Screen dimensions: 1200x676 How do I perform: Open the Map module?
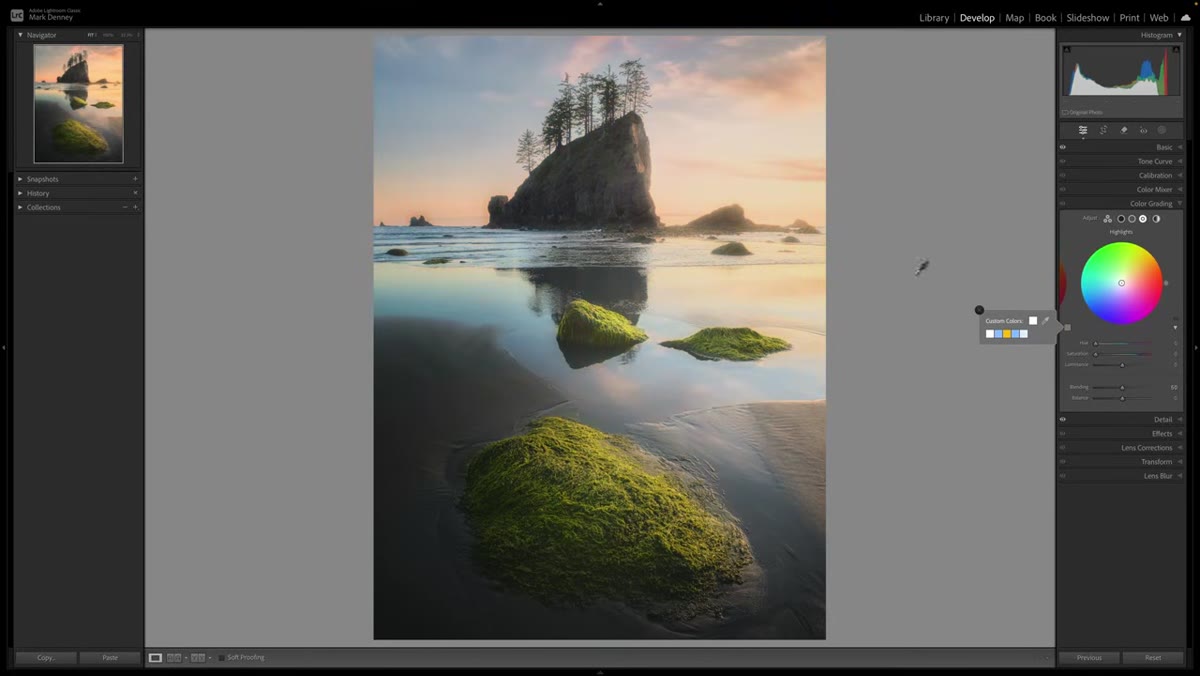coord(1014,18)
